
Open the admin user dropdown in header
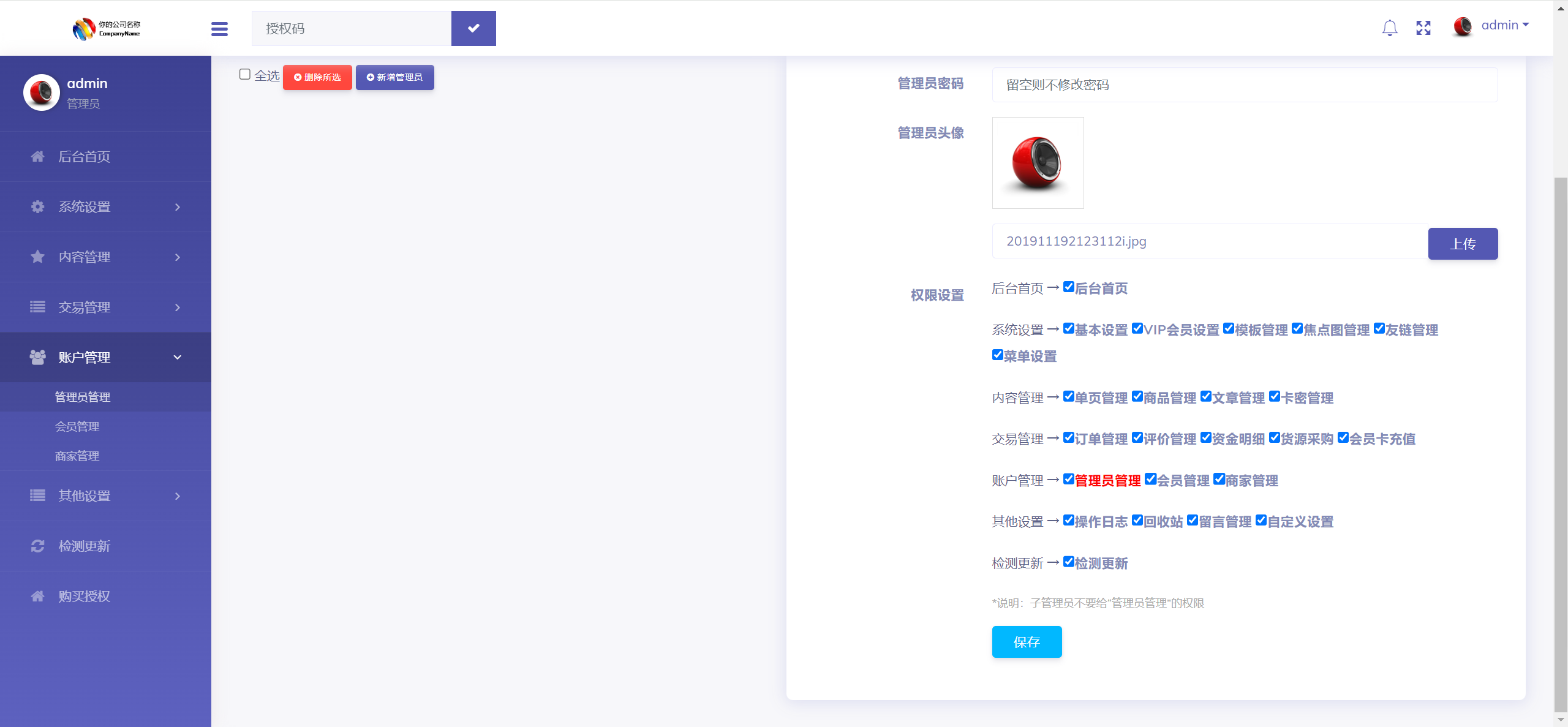pyautogui.click(x=1506, y=25)
